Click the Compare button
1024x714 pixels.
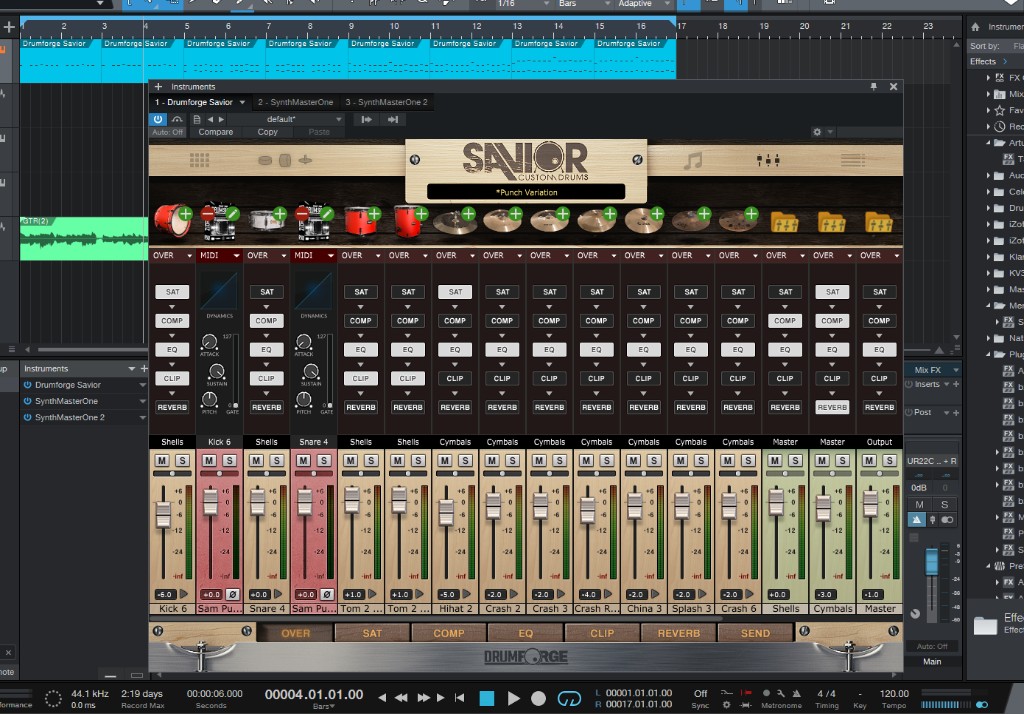(x=216, y=132)
